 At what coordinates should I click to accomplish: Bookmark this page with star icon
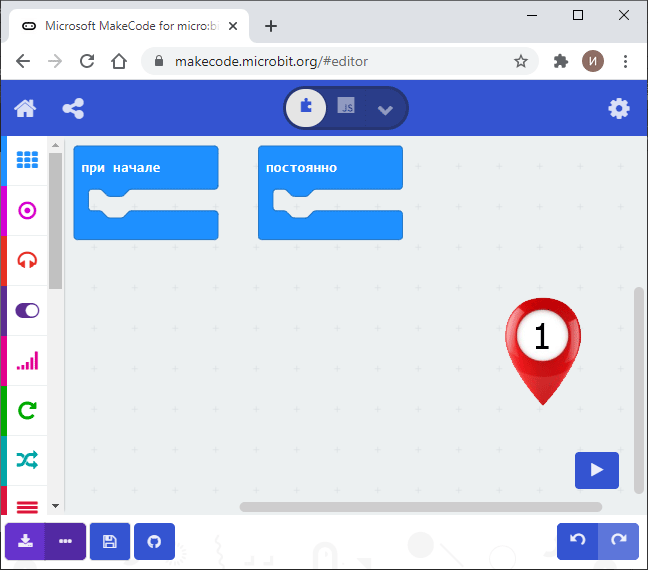(x=521, y=61)
